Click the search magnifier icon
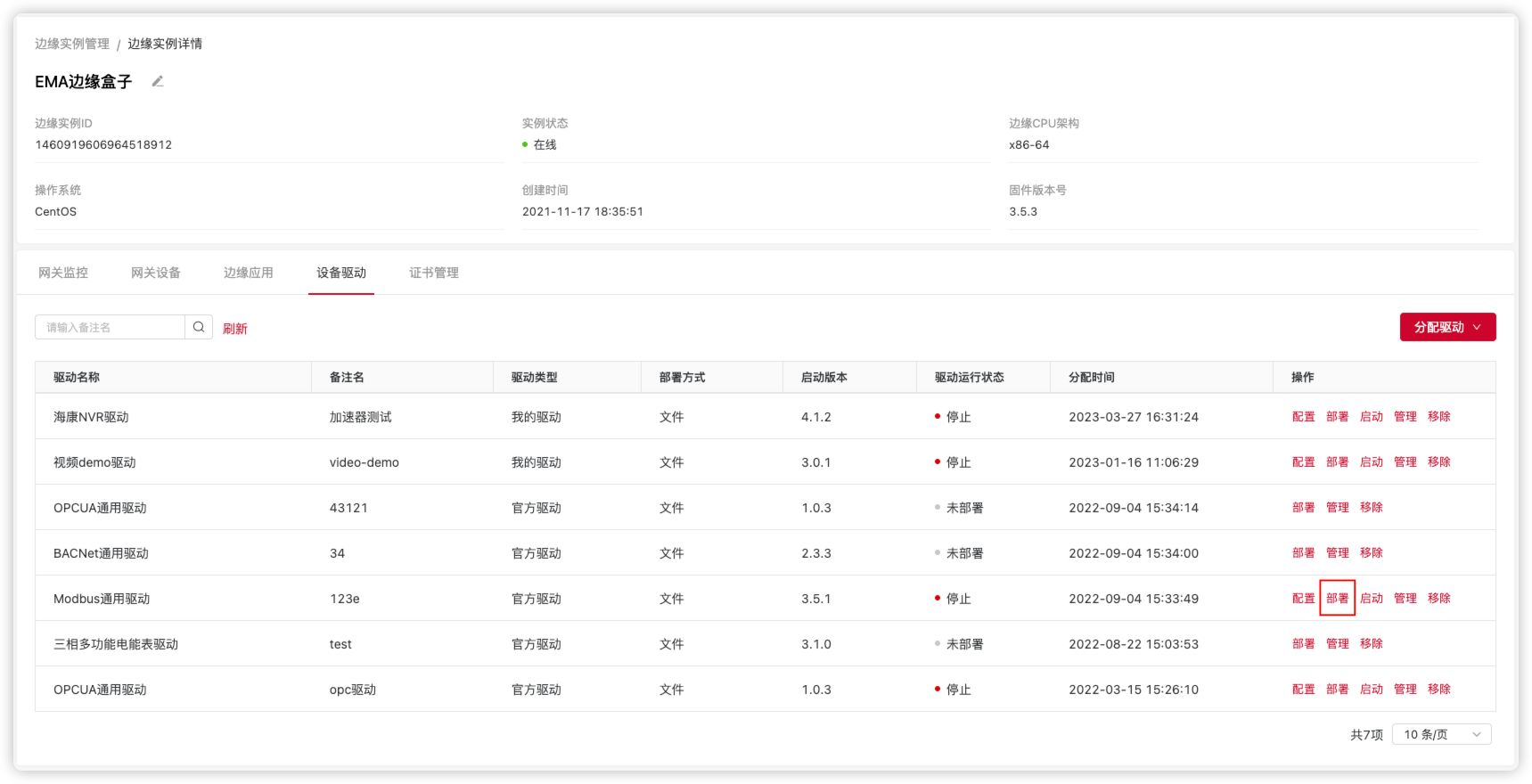This screenshot has width=1532, height=784. click(199, 327)
